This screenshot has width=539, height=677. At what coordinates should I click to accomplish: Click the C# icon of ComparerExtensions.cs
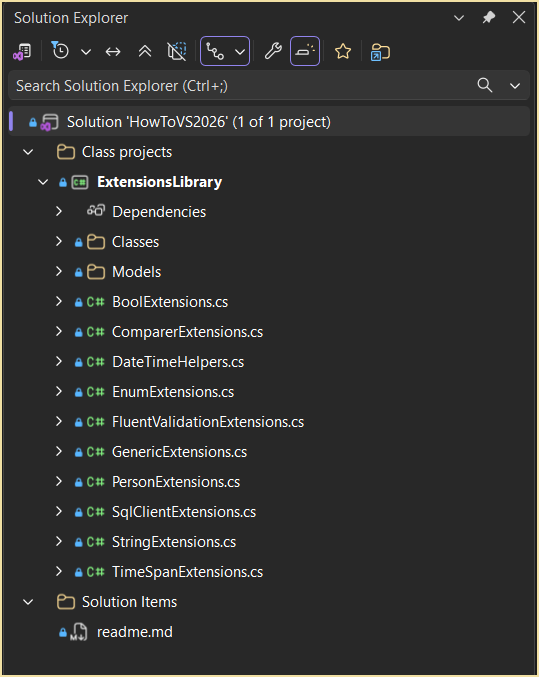click(x=95, y=332)
